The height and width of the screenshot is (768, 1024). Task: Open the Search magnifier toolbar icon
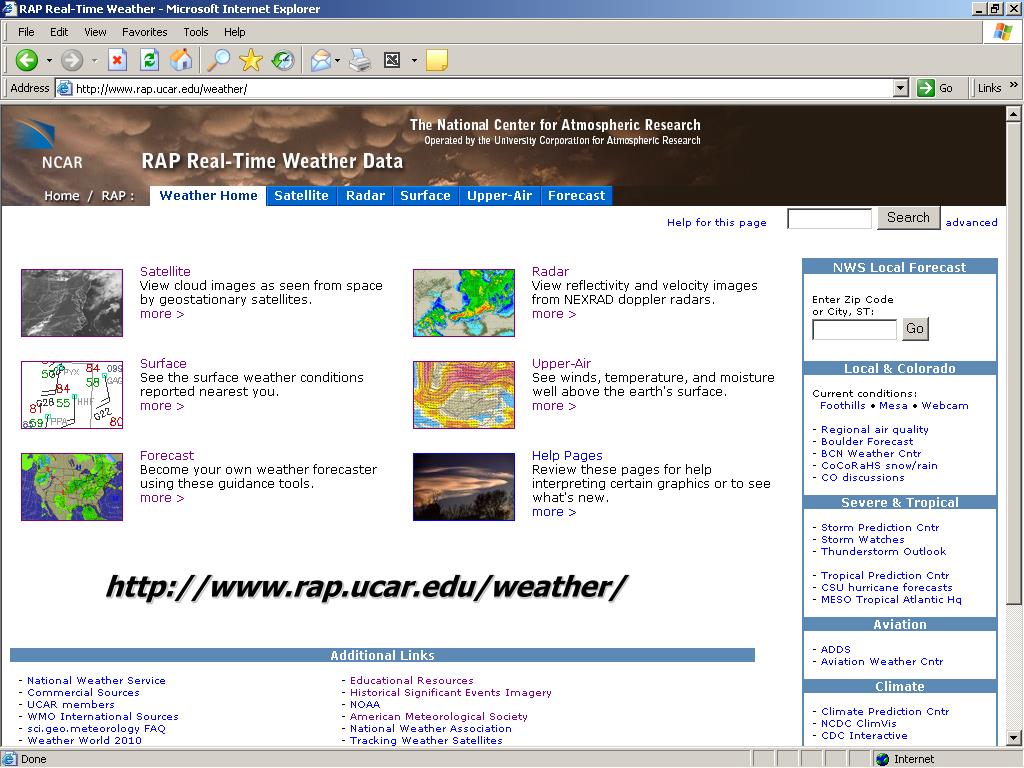pos(219,61)
